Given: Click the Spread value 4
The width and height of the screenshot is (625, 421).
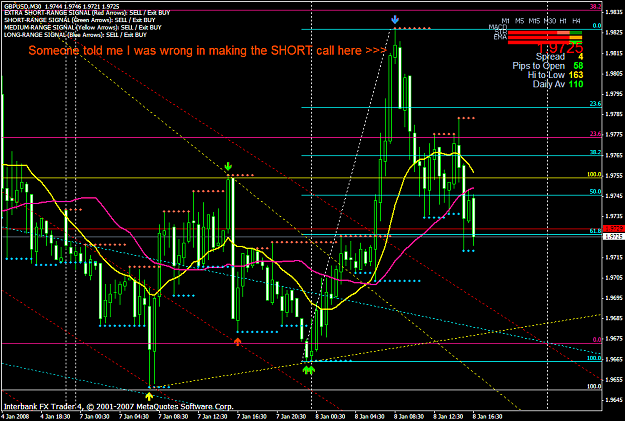Looking at the screenshot, I should coord(580,57).
